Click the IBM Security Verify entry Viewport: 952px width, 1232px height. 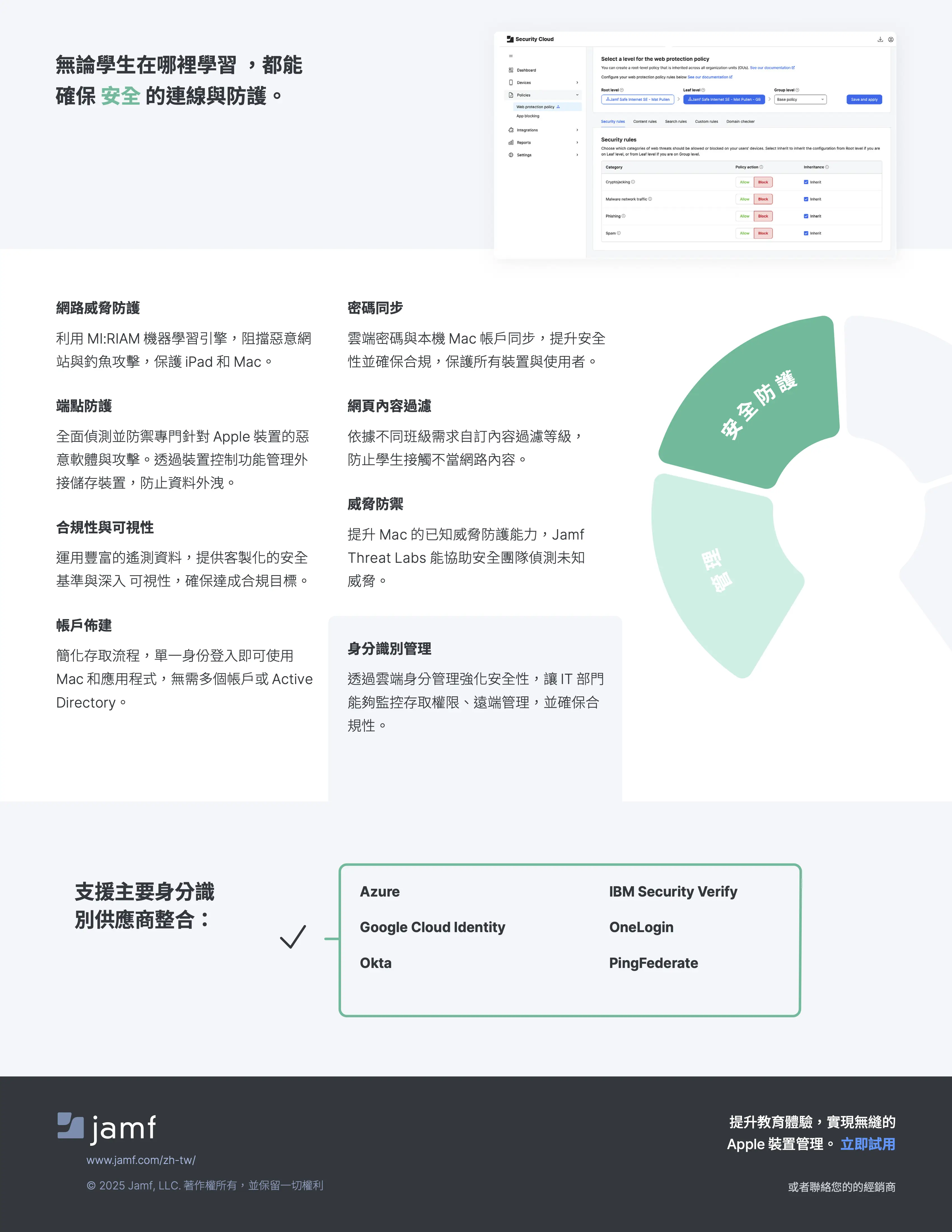[x=673, y=892]
